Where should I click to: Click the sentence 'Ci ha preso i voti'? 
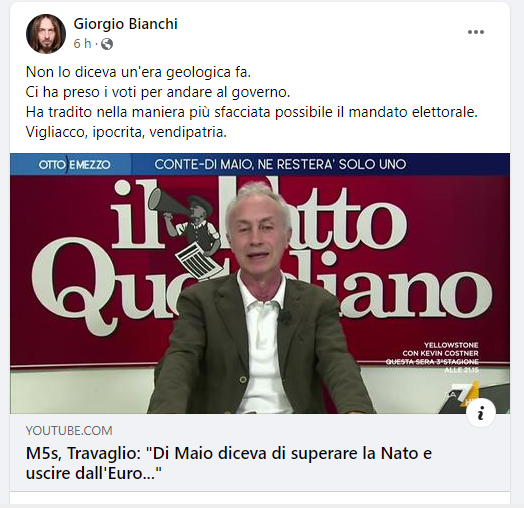click(x=158, y=92)
